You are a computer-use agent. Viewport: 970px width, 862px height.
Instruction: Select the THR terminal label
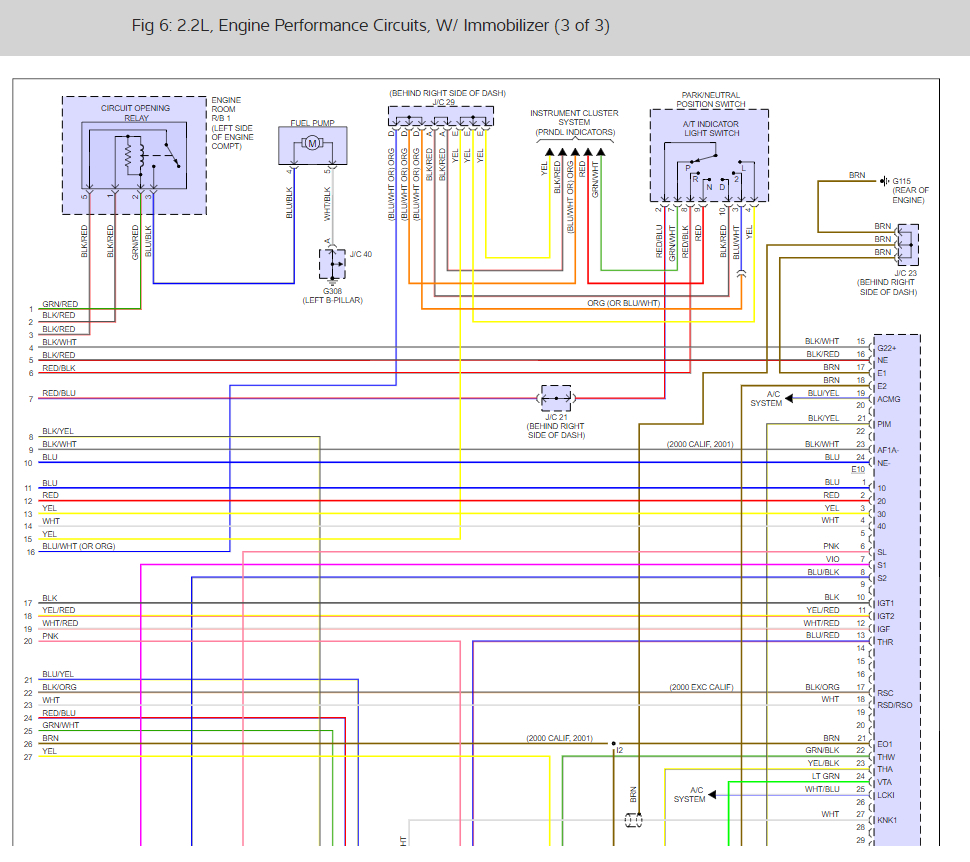coord(885,642)
